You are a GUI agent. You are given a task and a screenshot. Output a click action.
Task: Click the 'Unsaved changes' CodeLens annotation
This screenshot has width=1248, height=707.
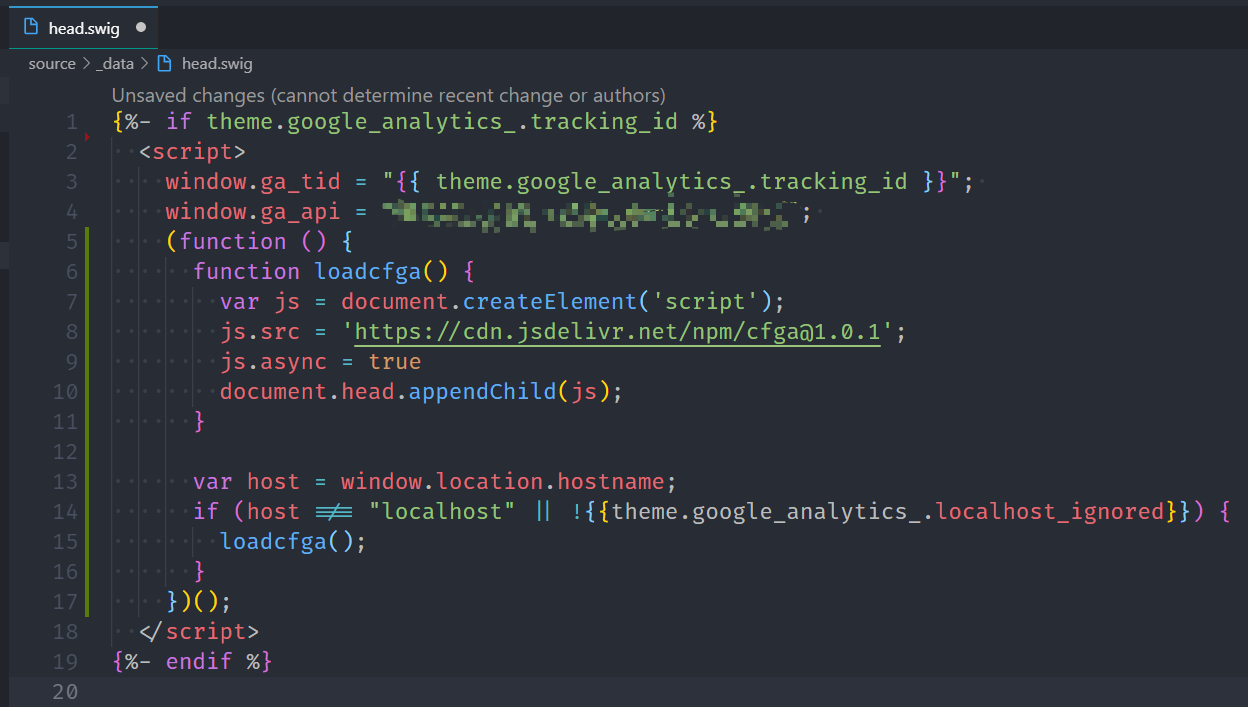388,96
